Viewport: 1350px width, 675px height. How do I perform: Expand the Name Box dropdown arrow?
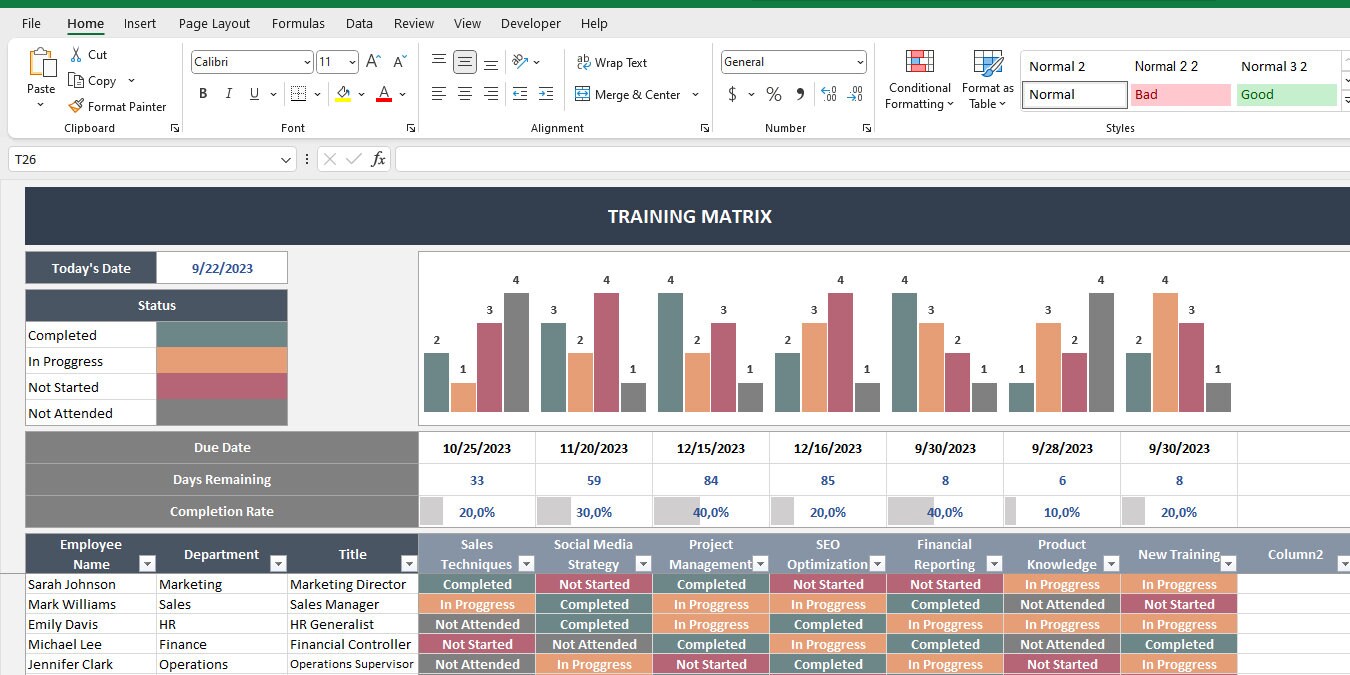pos(287,159)
